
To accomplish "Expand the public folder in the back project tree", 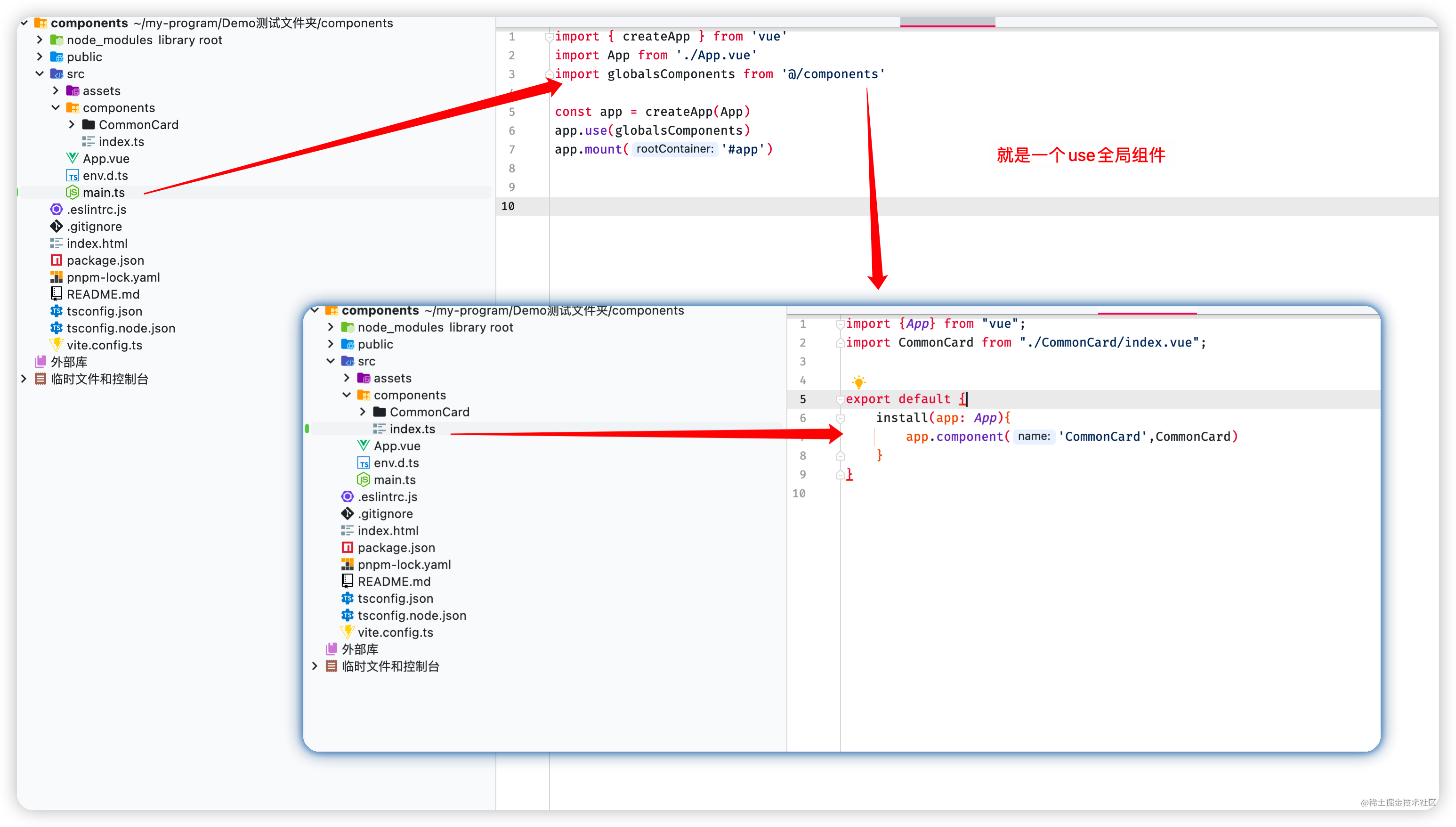I will (40, 57).
